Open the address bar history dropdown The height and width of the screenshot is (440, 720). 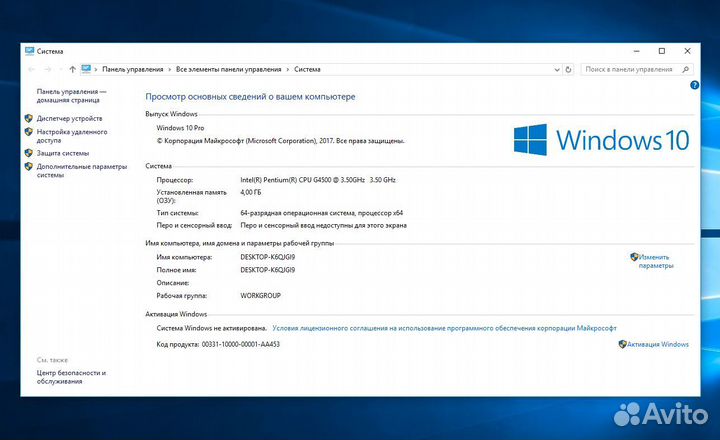pyautogui.click(x=557, y=70)
